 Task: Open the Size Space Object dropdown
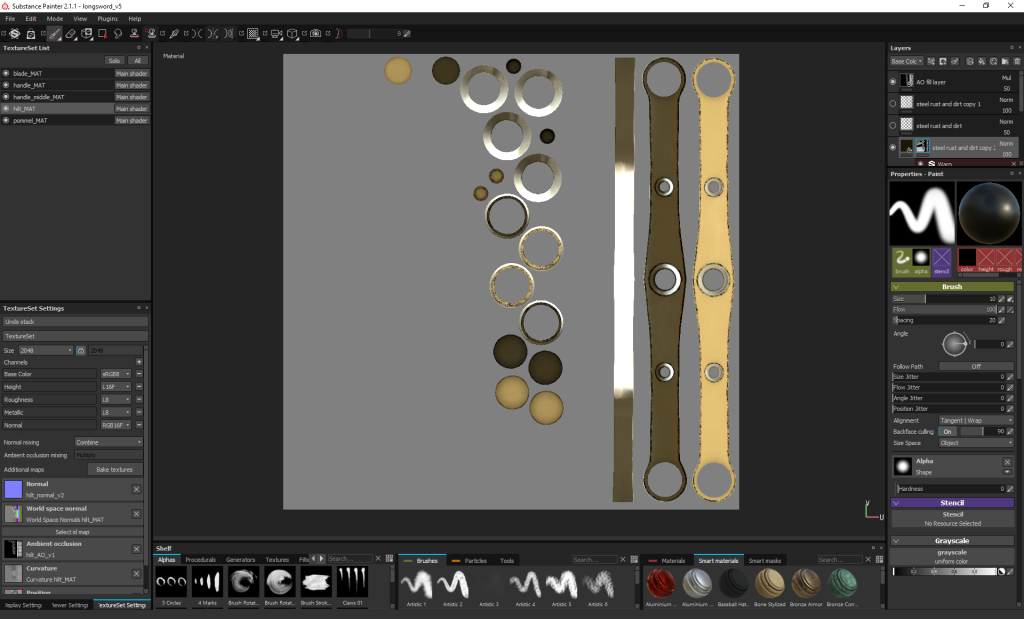tap(976, 443)
